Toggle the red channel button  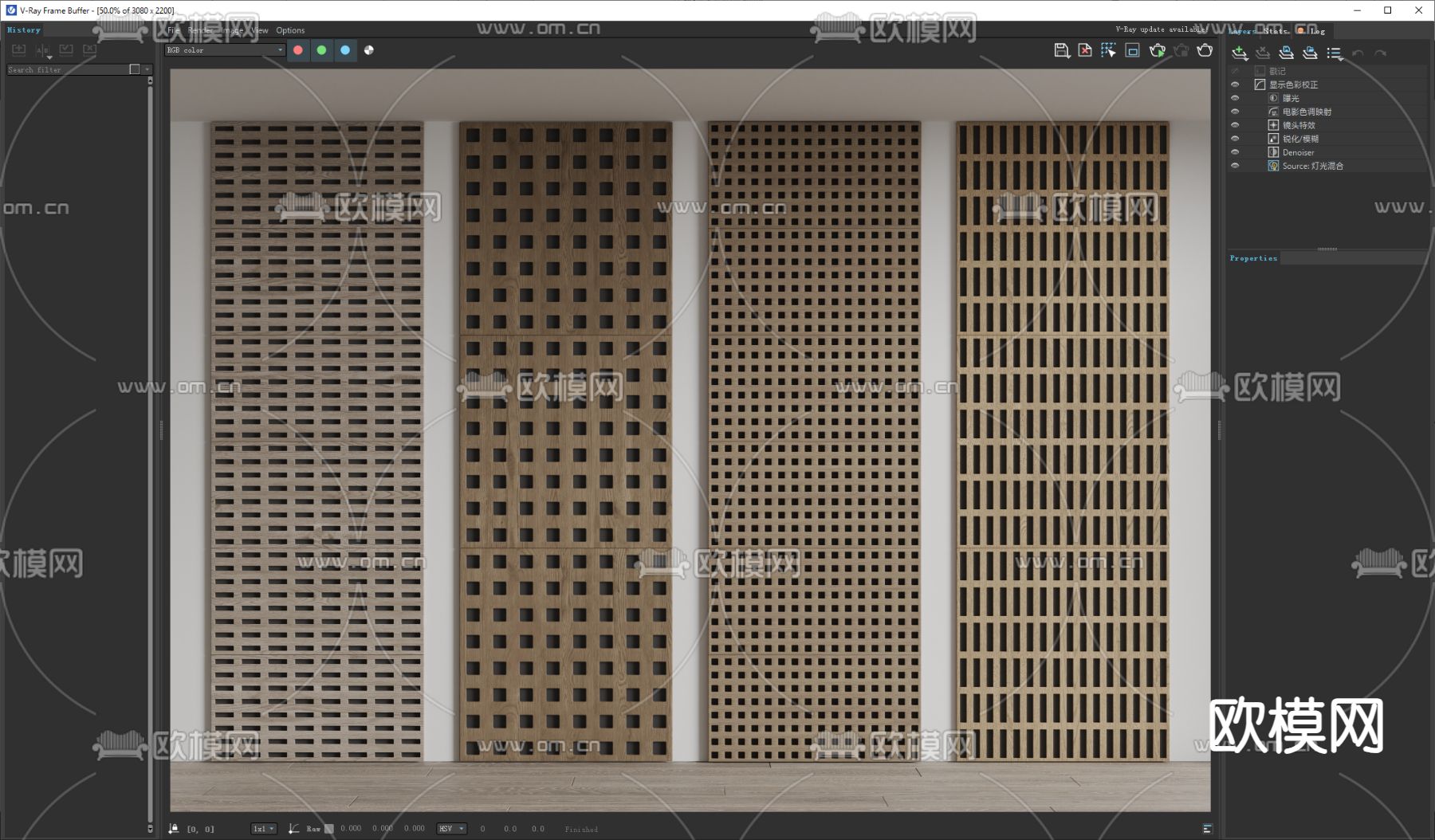point(298,50)
